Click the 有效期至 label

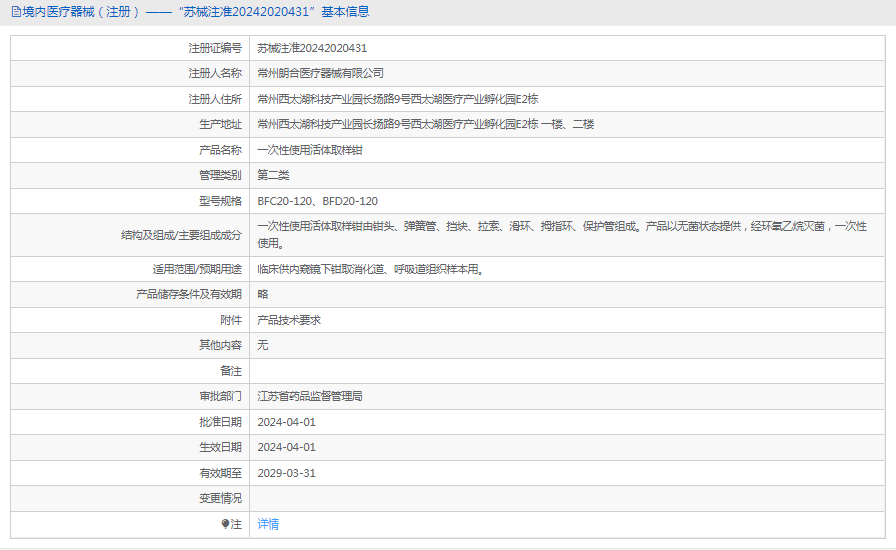[x=220, y=473]
